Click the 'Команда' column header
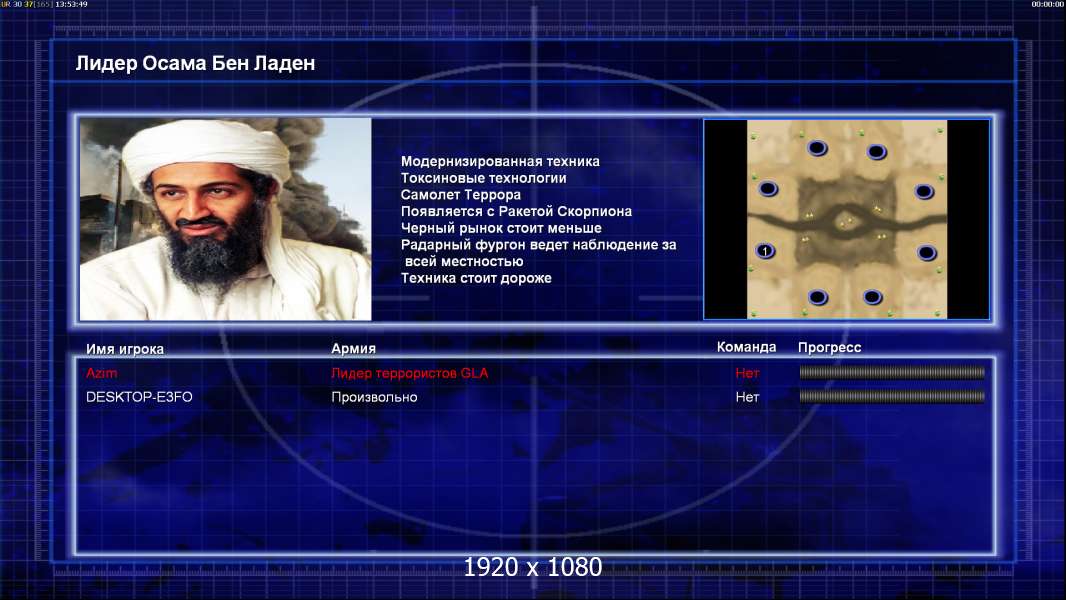 click(746, 347)
